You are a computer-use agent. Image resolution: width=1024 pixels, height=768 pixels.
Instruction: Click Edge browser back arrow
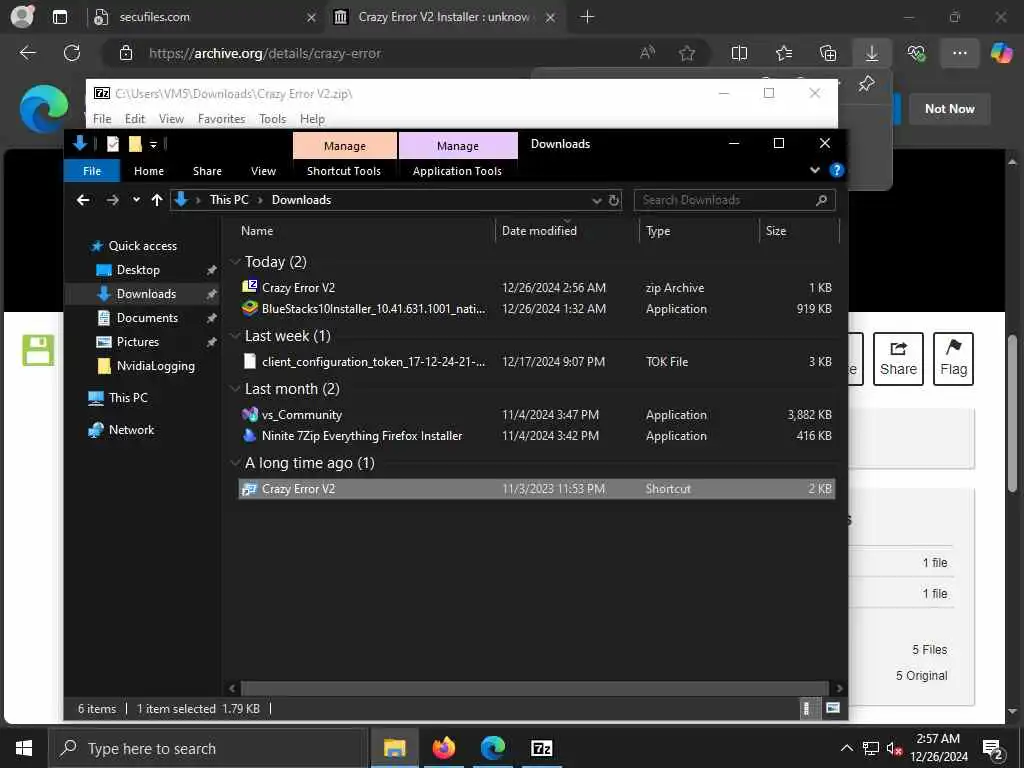coord(27,53)
